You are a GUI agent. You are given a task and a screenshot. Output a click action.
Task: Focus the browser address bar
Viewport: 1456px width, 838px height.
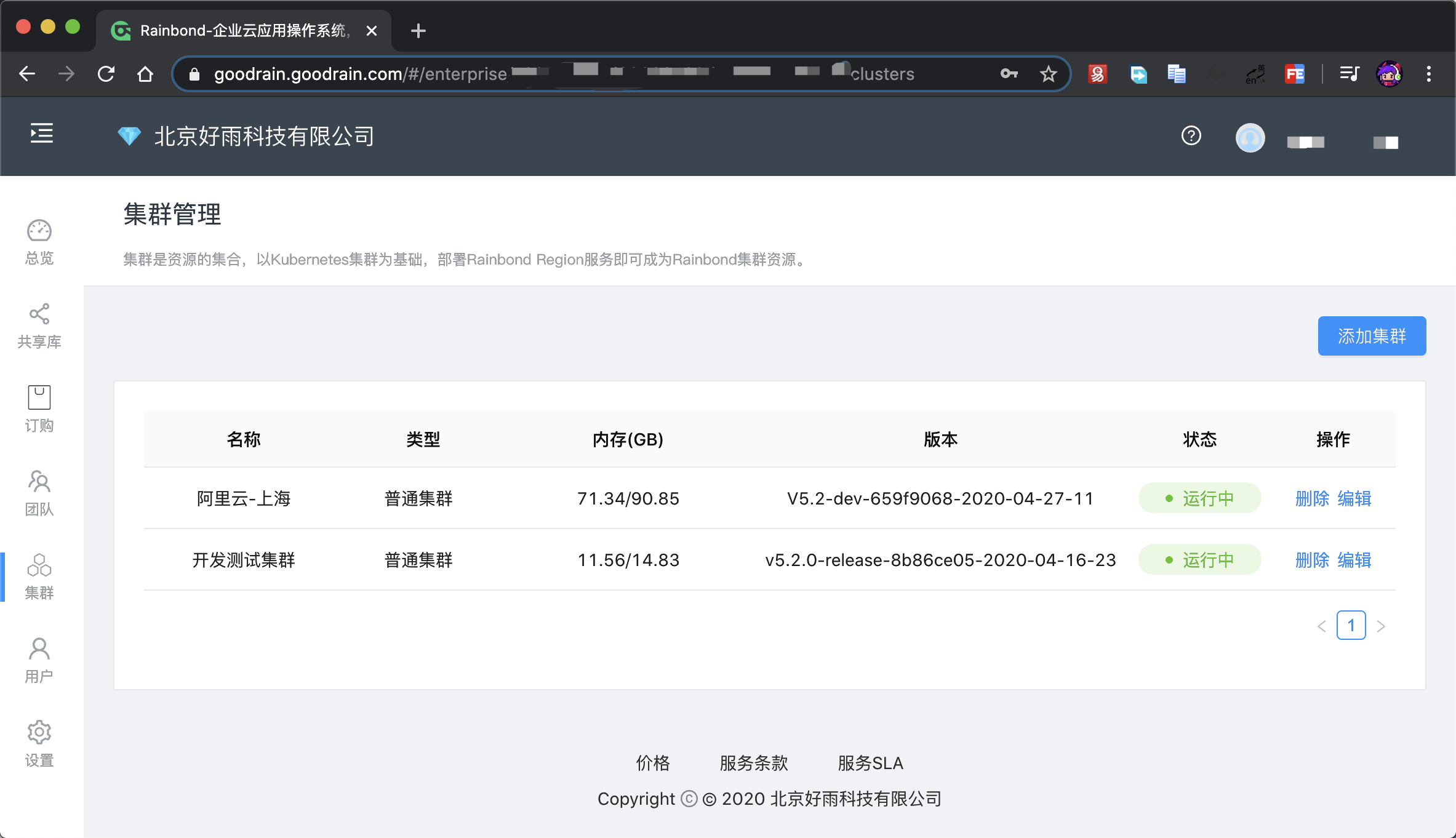pos(622,74)
